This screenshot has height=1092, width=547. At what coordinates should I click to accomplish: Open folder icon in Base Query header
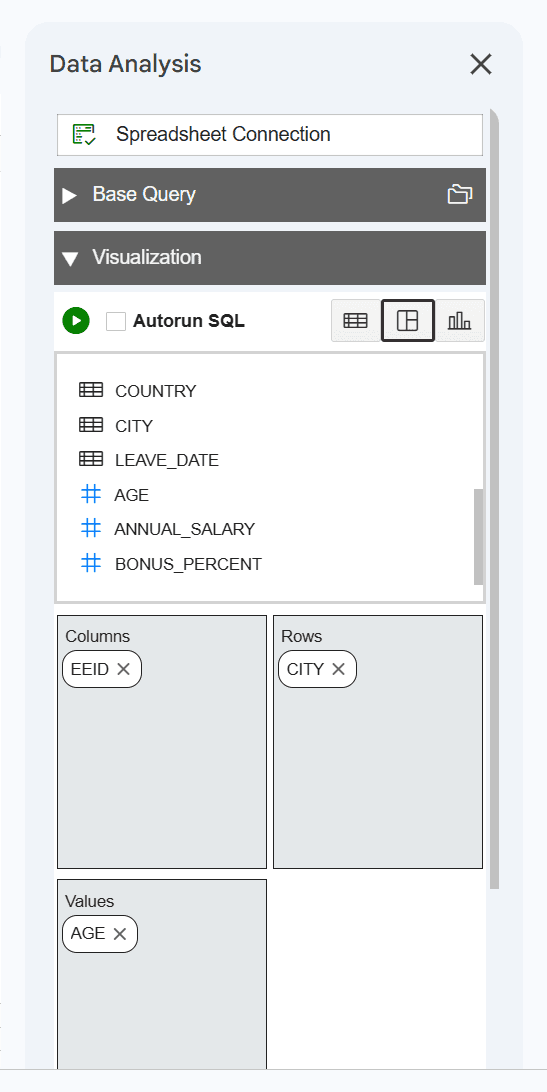coord(460,194)
